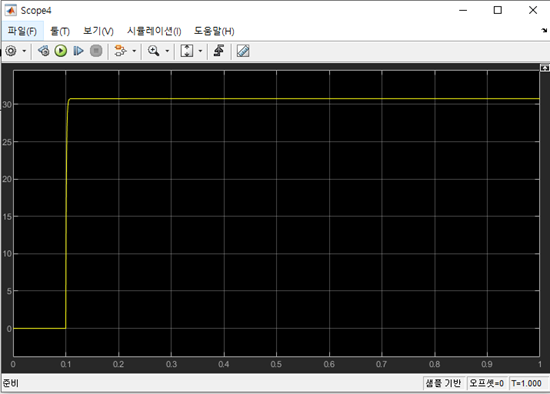Open the triggers tool icon
This screenshot has width=550, height=394.
[x=219, y=51]
